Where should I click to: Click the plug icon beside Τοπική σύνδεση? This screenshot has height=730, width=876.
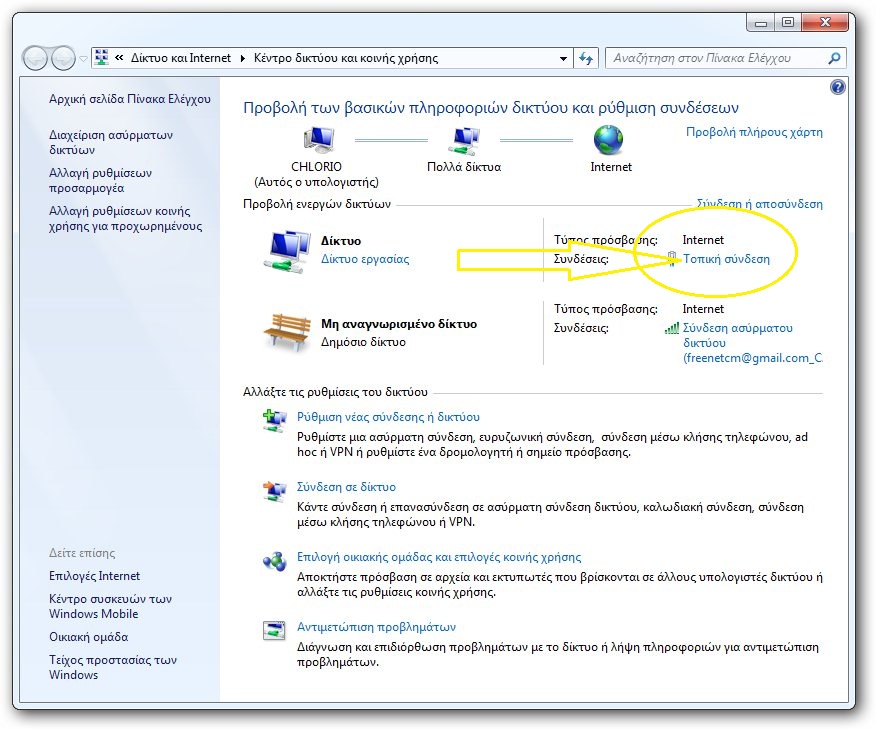673,259
